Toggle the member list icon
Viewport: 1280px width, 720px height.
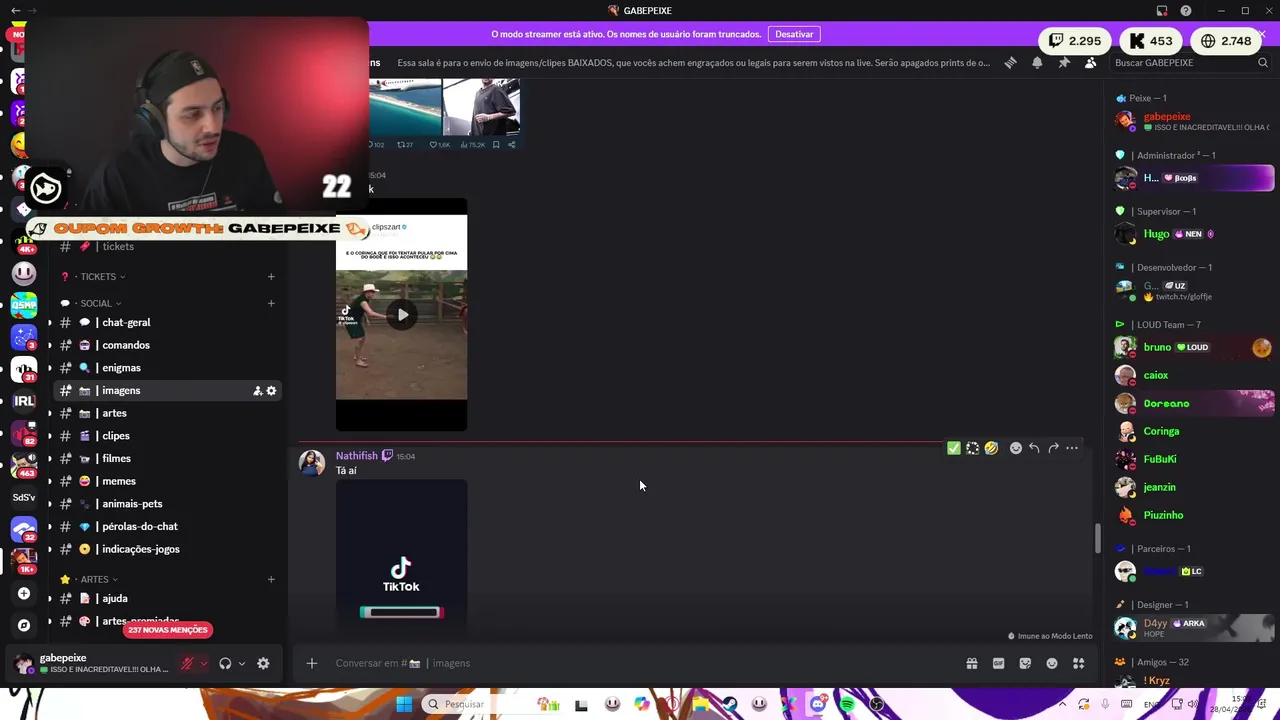1090,62
